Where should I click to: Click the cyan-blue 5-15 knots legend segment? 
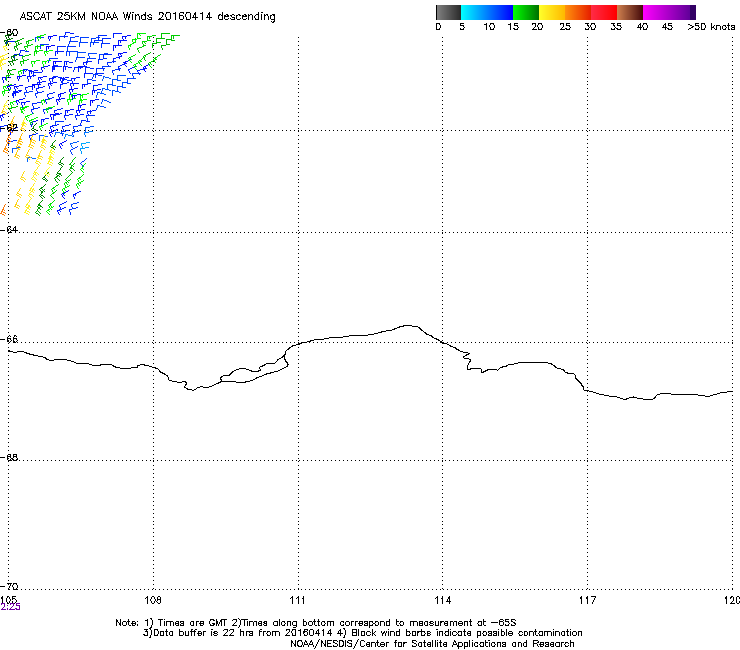(487, 12)
